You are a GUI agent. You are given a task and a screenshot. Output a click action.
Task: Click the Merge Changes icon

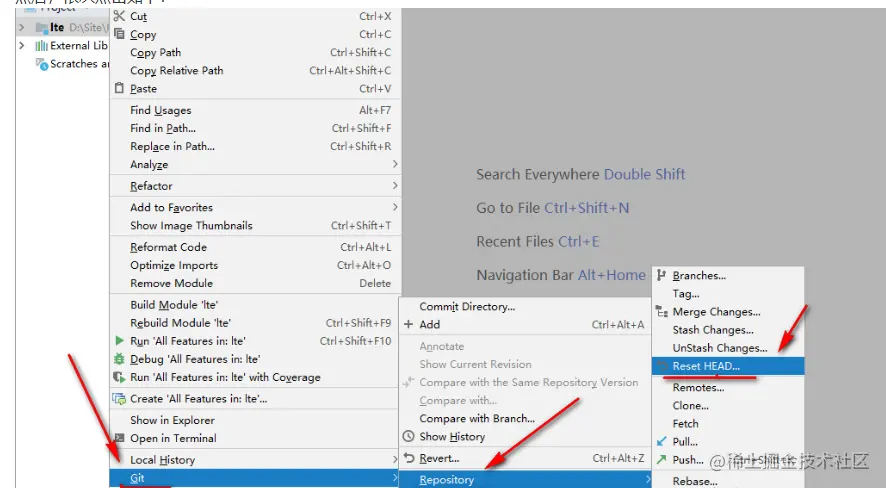point(662,311)
